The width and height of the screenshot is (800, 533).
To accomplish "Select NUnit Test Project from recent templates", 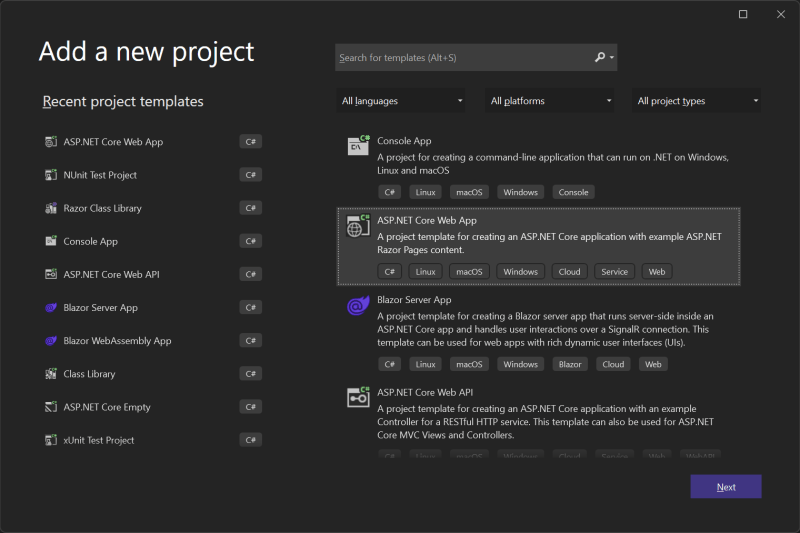I will [100, 175].
